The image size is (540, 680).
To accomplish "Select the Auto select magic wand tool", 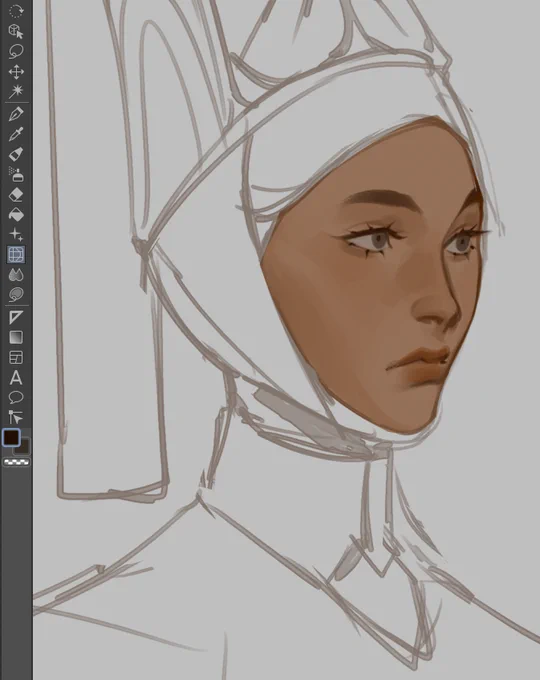I will pyautogui.click(x=16, y=91).
